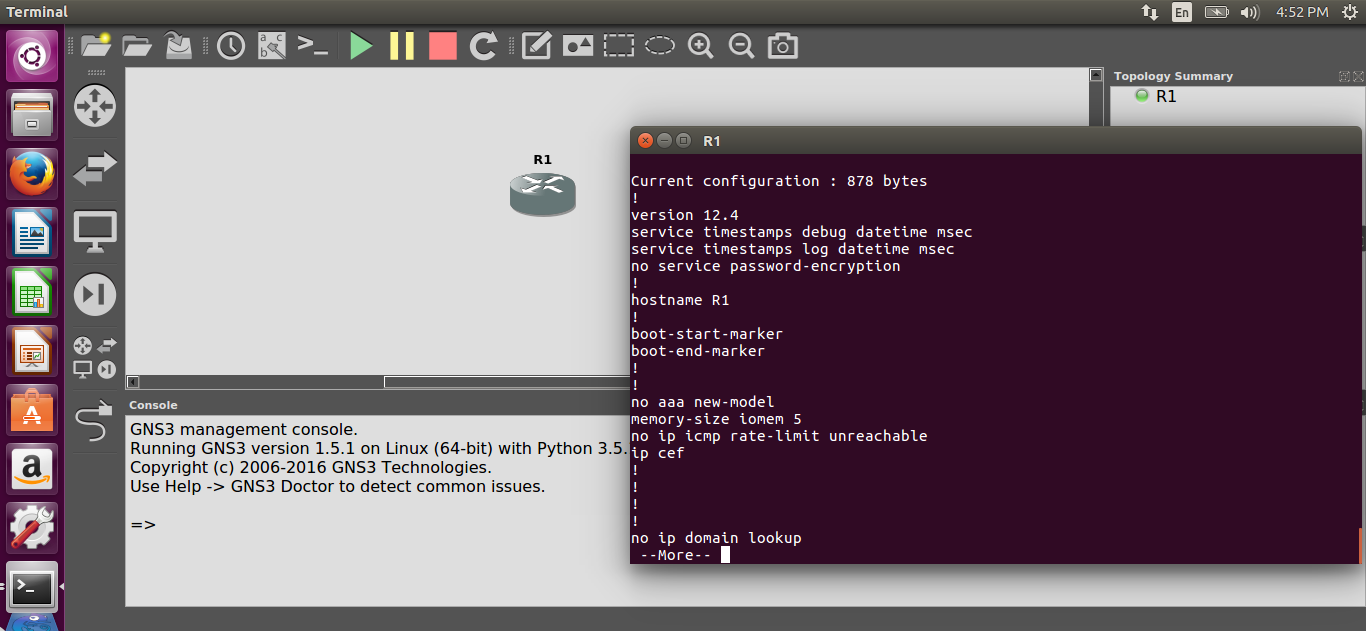
Task: Click the canvas scroll-up arrow
Action: [1095, 75]
